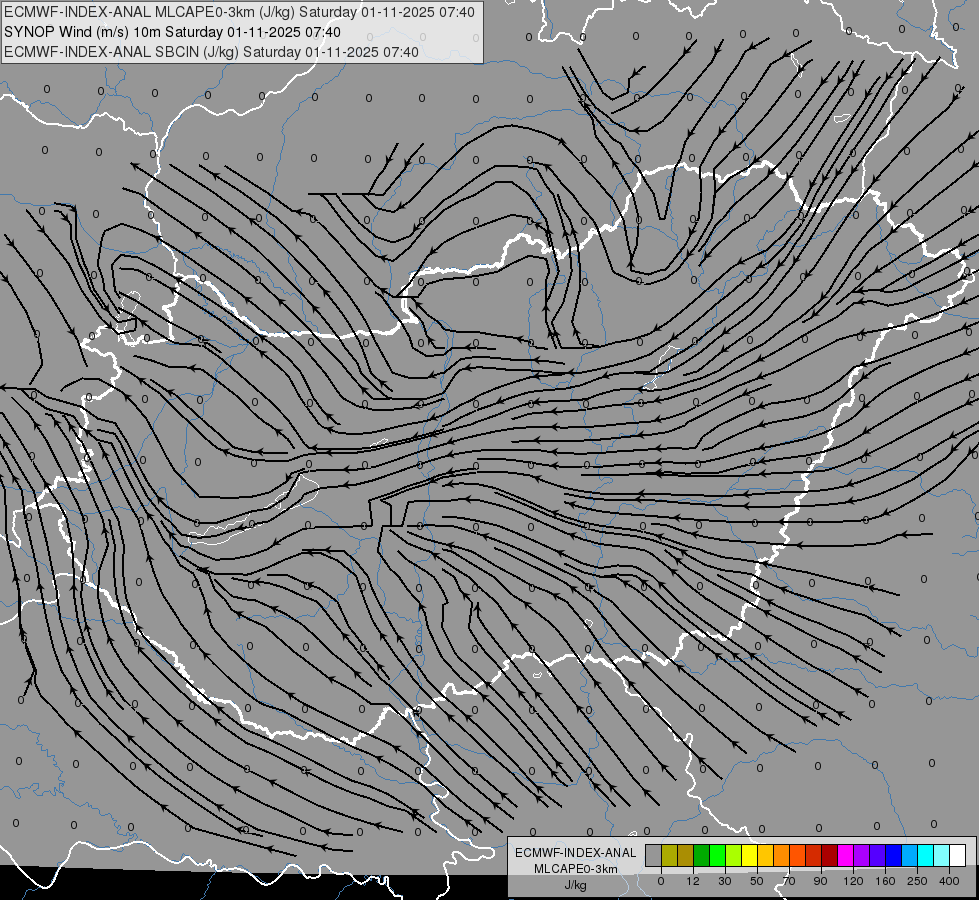Click the SYNOP Wind 10m title line
979x900 pixels.
click(x=172, y=32)
